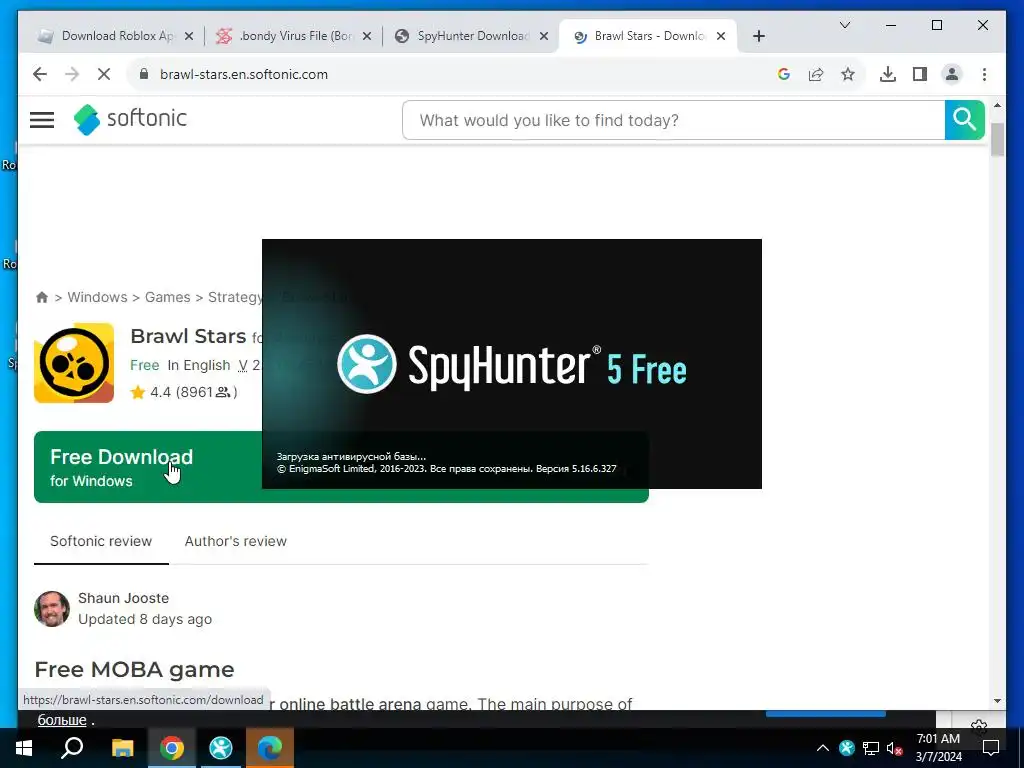Open the Games breadcrumb link
Viewport: 1024px width, 768px height.
pyautogui.click(x=168, y=297)
